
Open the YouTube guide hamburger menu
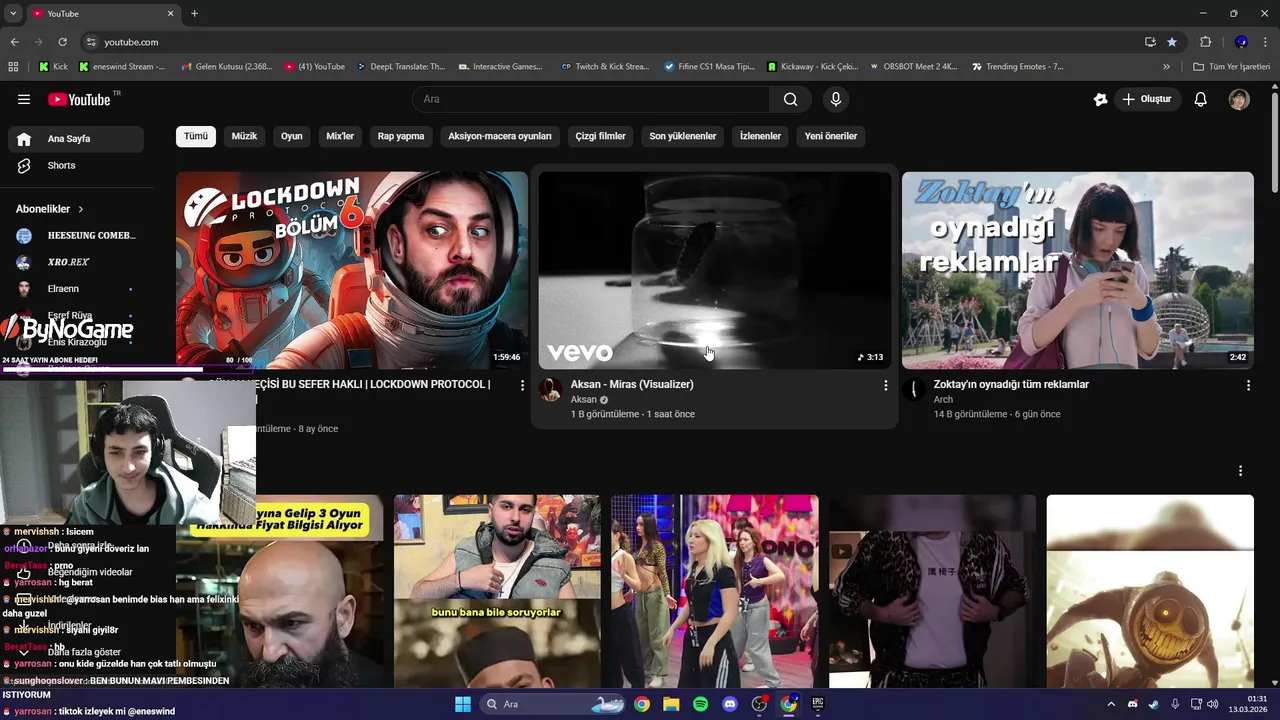point(24,99)
